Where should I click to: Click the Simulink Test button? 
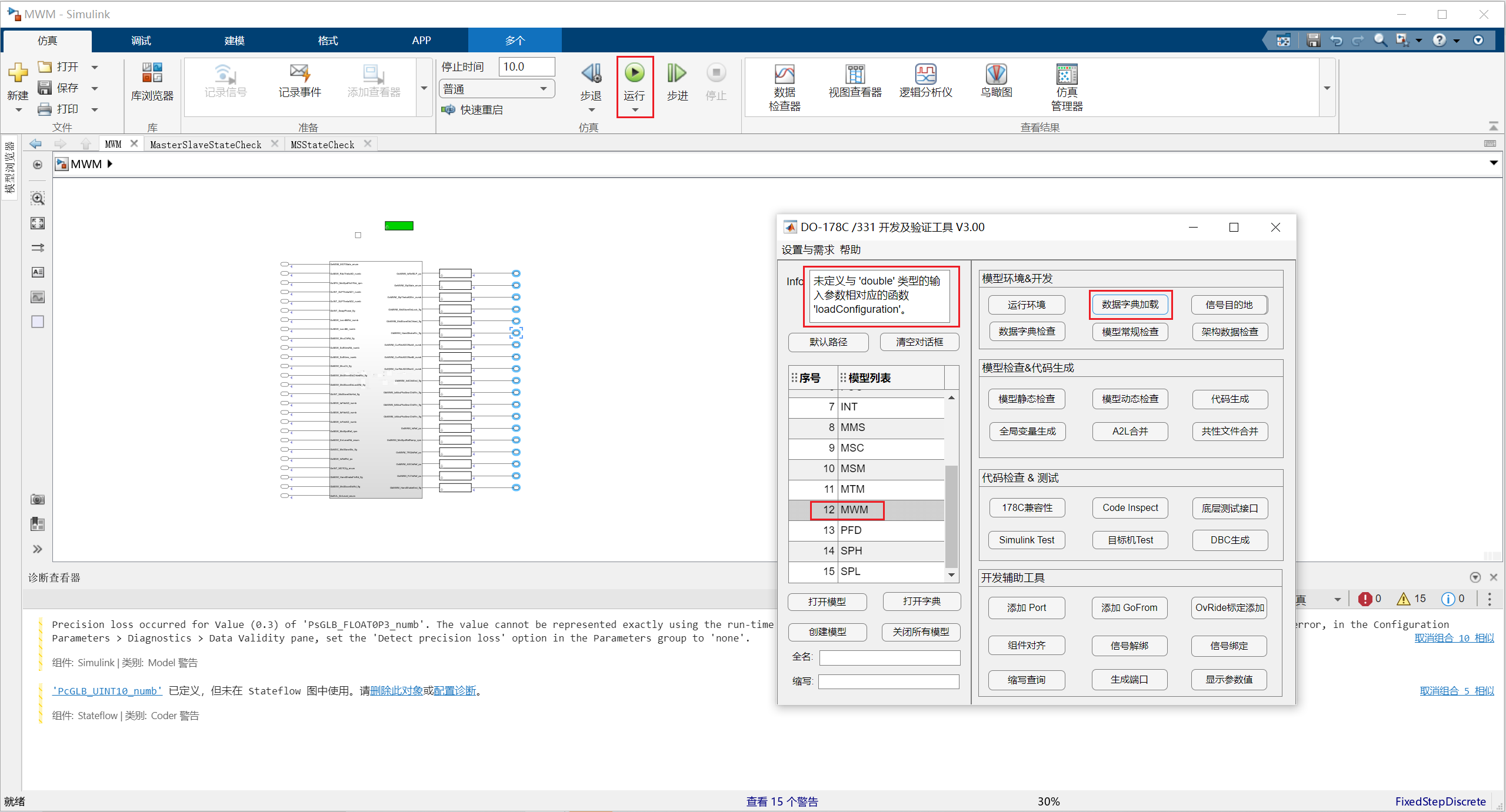click(1027, 540)
